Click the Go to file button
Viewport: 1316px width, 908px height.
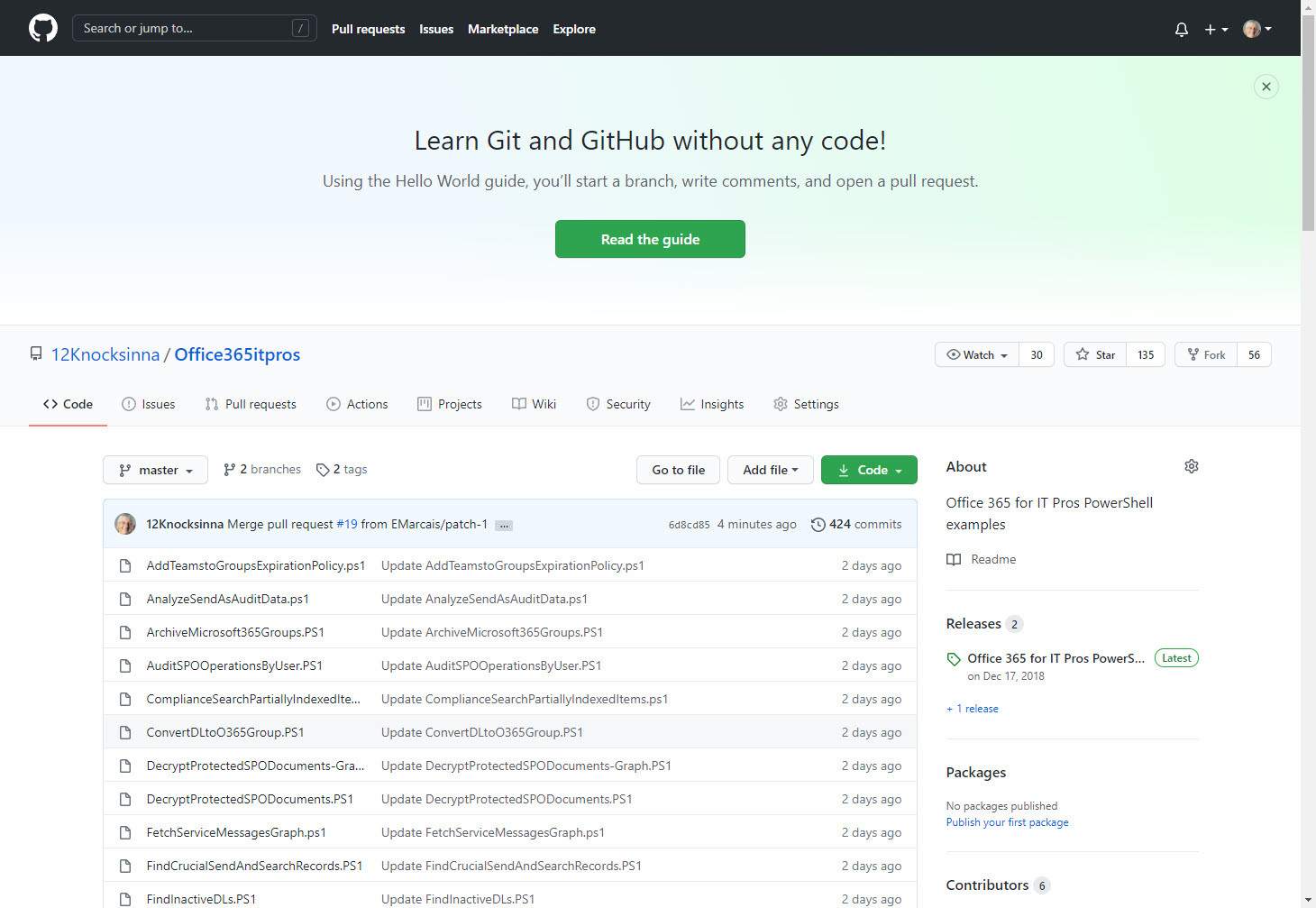pos(678,470)
